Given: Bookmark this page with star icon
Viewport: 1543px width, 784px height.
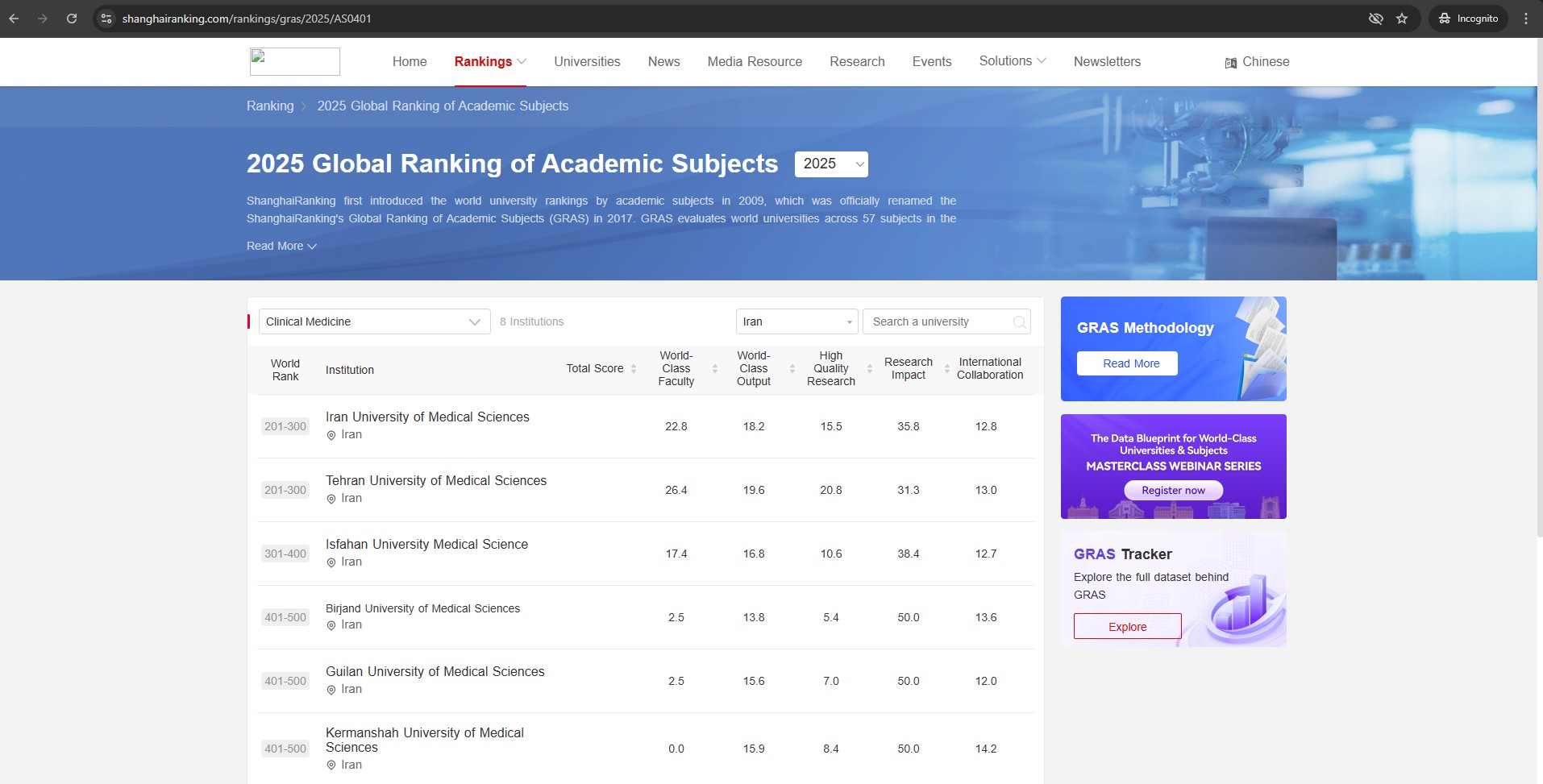Looking at the screenshot, I should (1402, 19).
